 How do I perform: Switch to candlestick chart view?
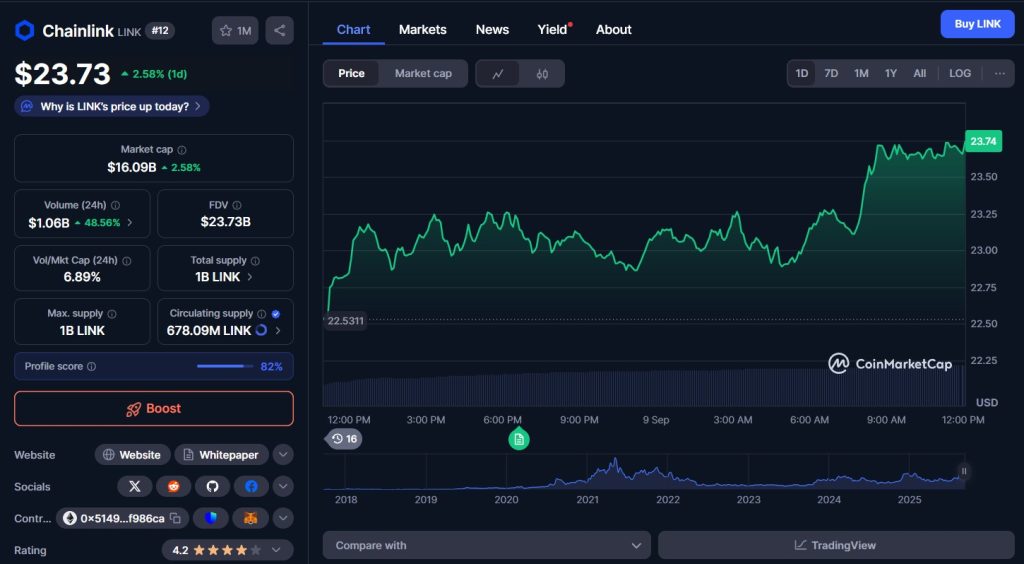(542, 74)
